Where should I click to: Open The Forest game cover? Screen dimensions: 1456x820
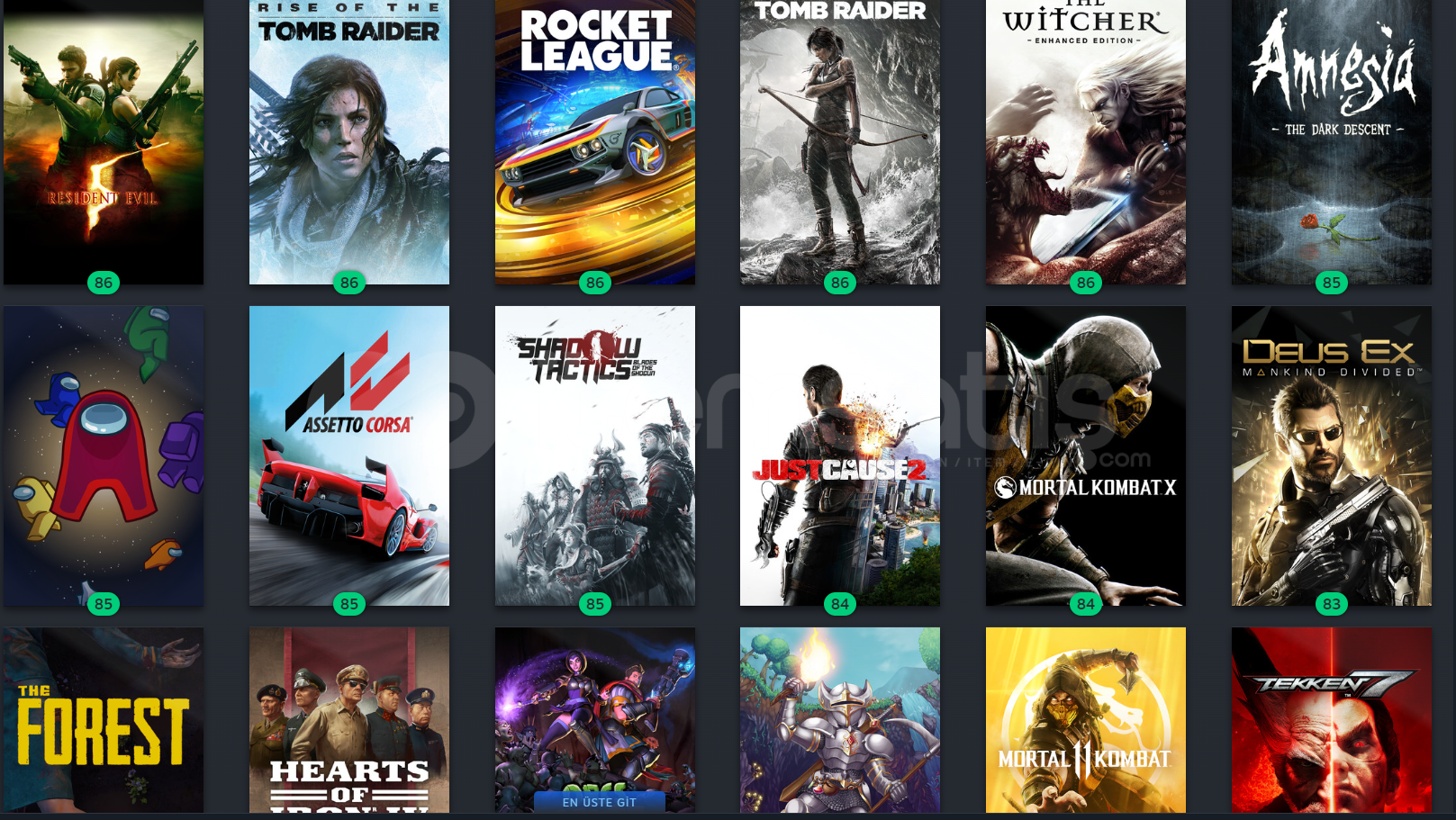104,720
